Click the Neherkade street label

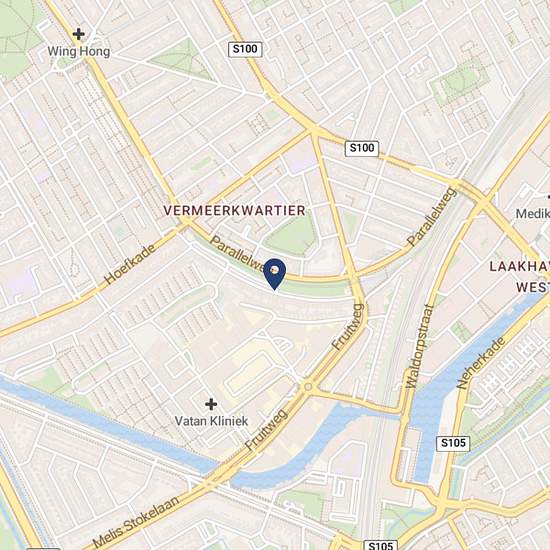click(x=481, y=363)
